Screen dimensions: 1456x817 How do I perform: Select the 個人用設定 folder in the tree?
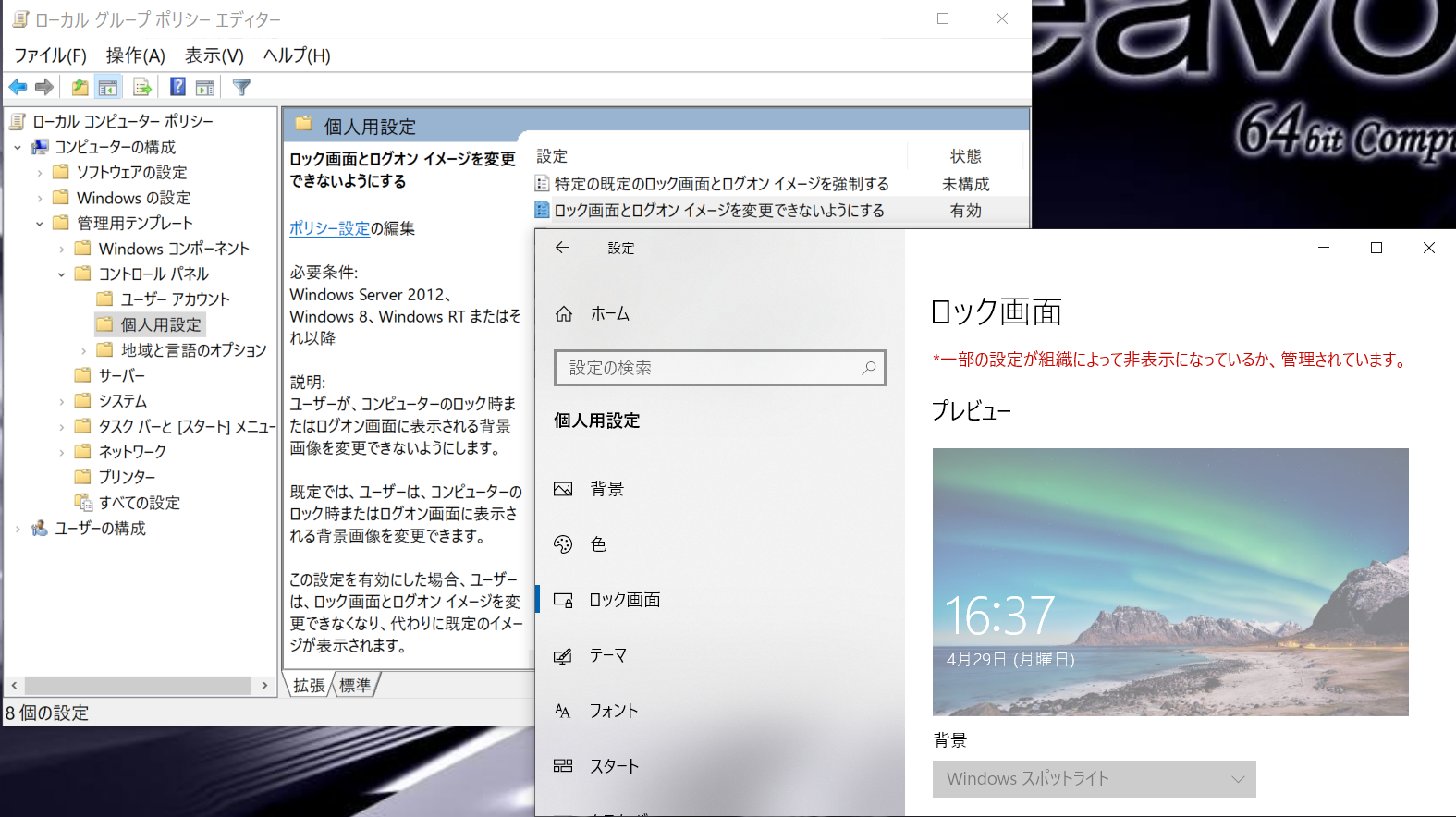click(160, 324)
